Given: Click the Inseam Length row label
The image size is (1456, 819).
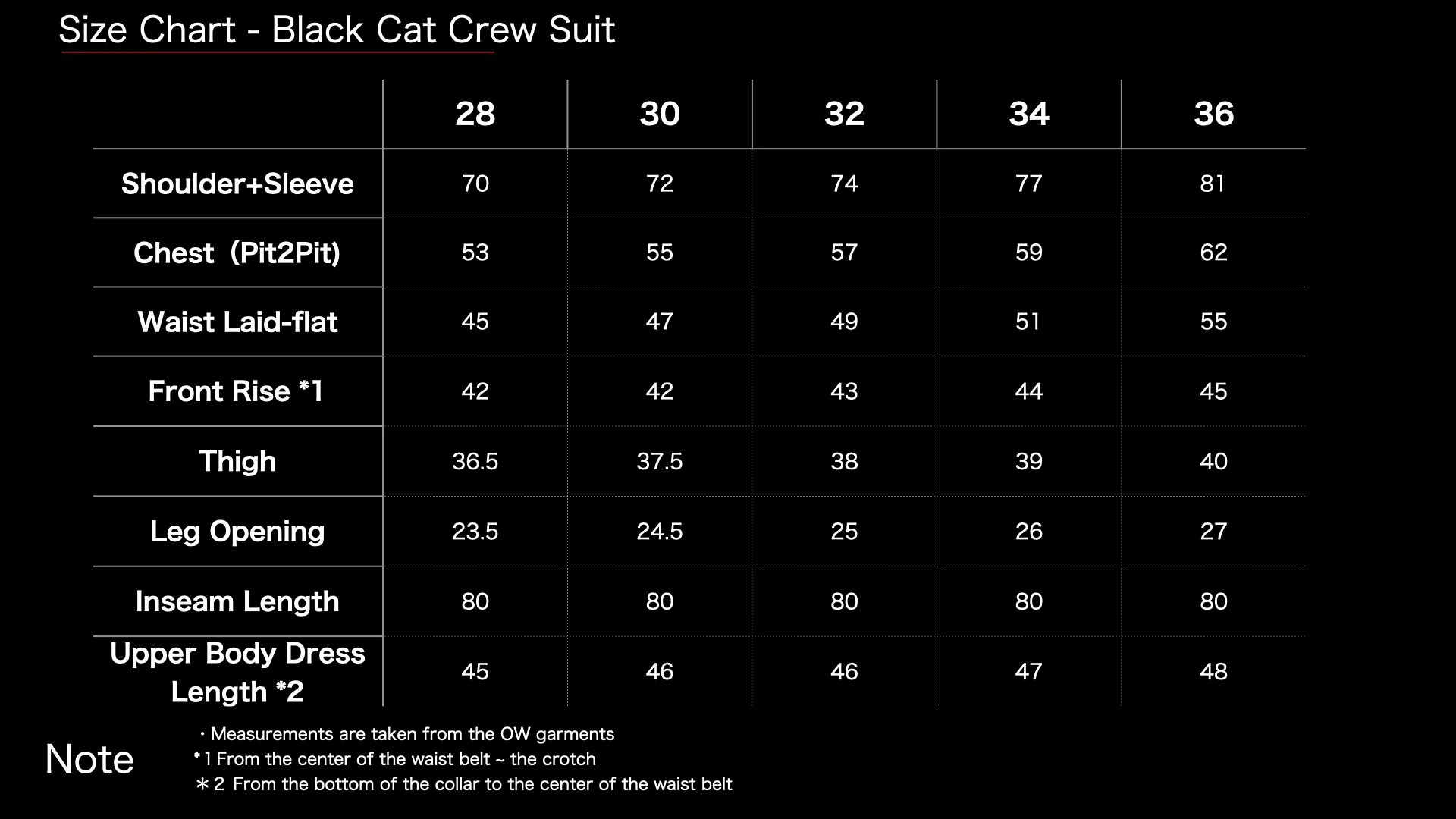Looking at the screenshot, I should (x=237, y=601).
